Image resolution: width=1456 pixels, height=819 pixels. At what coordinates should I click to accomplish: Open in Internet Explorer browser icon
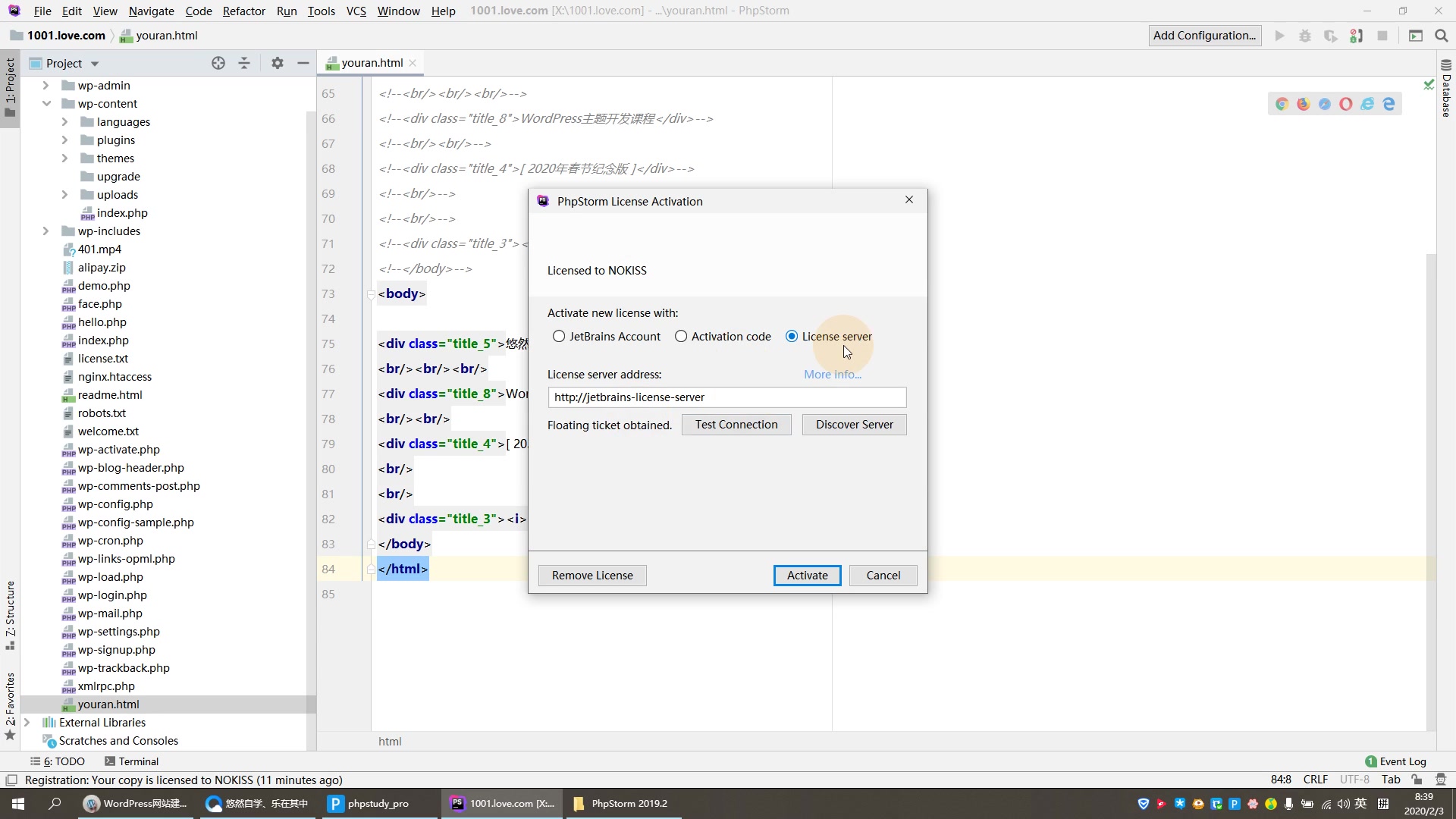click(x=1367, y=104)
